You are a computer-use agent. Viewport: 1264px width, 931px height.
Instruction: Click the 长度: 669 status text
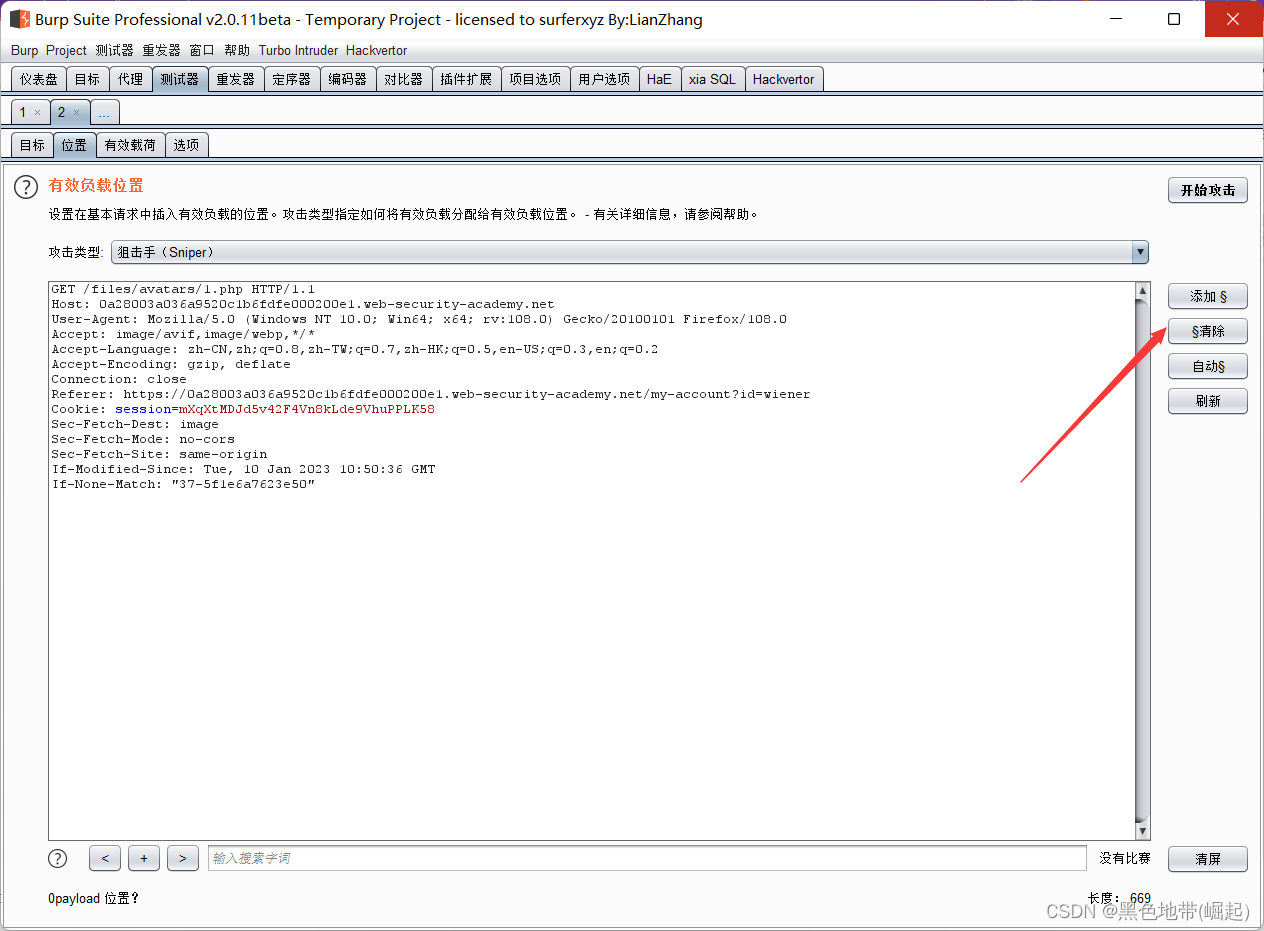click(x=1119, y=898)
